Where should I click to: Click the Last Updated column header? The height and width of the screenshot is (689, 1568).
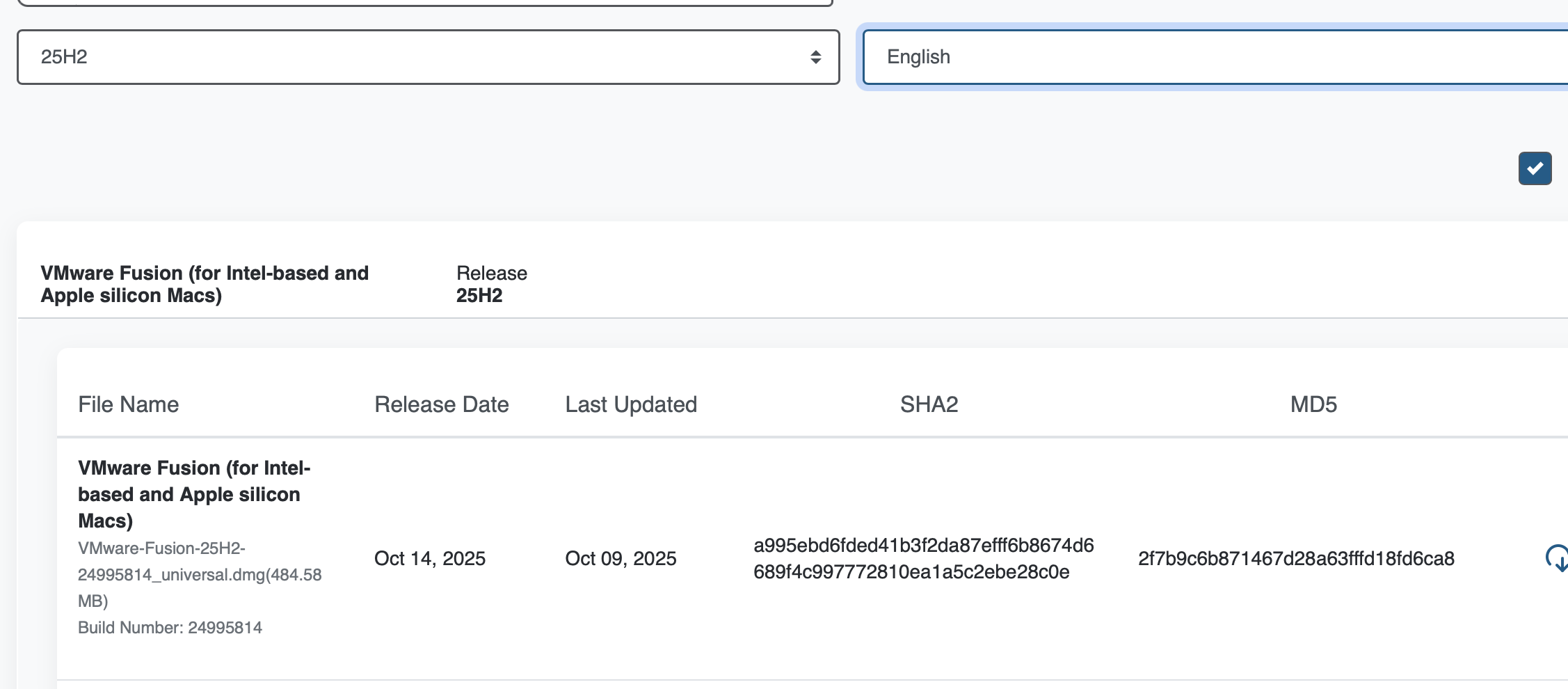630,404
